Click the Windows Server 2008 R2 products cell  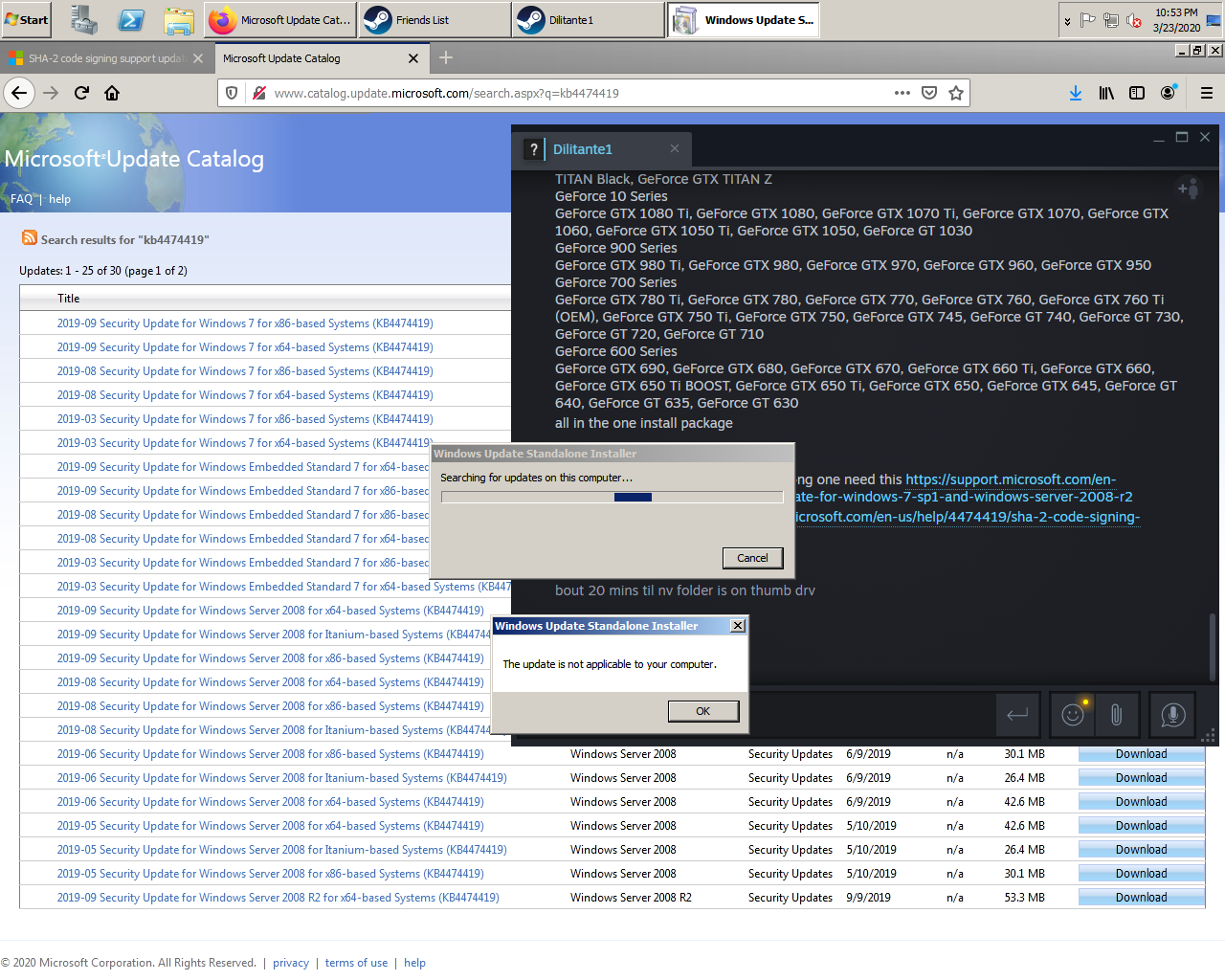(631, 898)
